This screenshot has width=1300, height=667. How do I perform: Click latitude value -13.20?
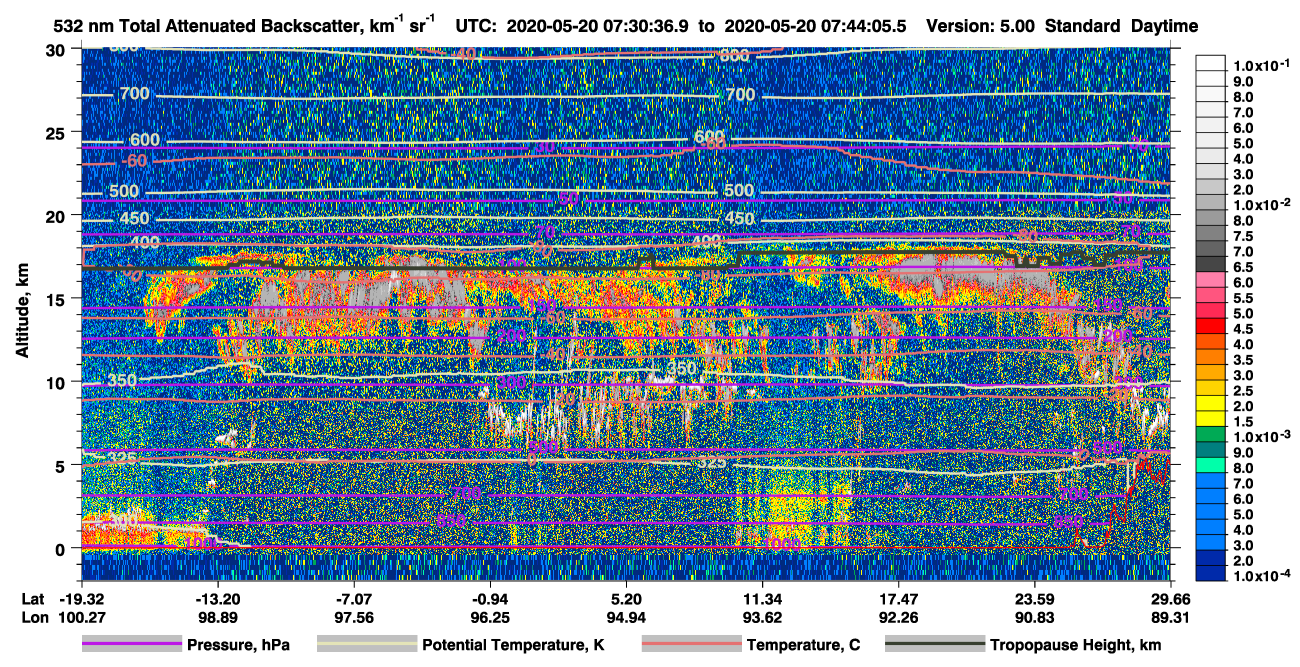pyautogui.click(x=218, y=599)
